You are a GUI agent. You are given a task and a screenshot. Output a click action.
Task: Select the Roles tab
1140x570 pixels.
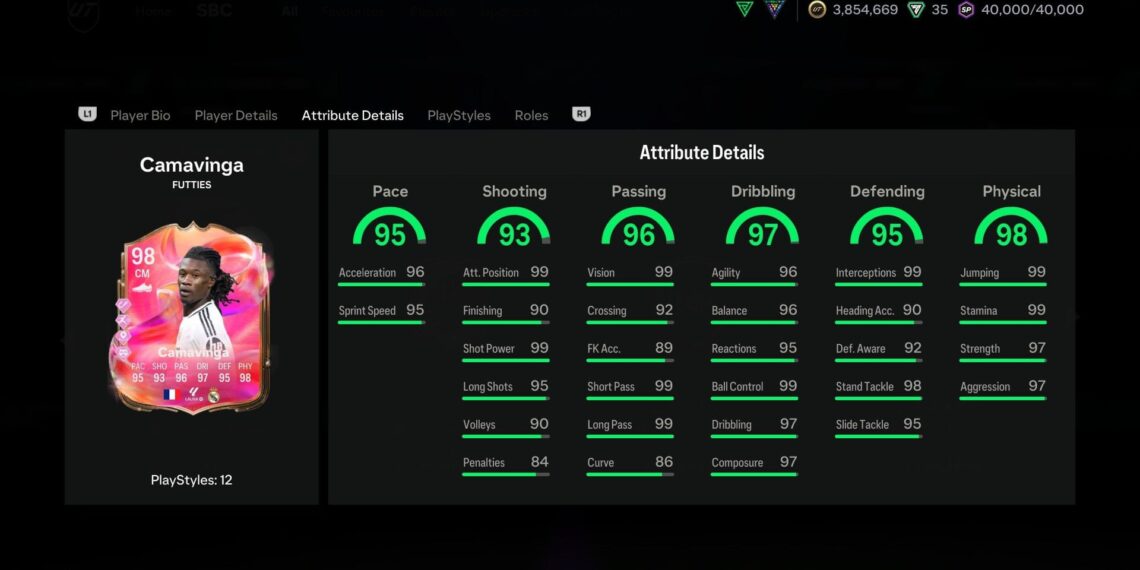[531, 115]
